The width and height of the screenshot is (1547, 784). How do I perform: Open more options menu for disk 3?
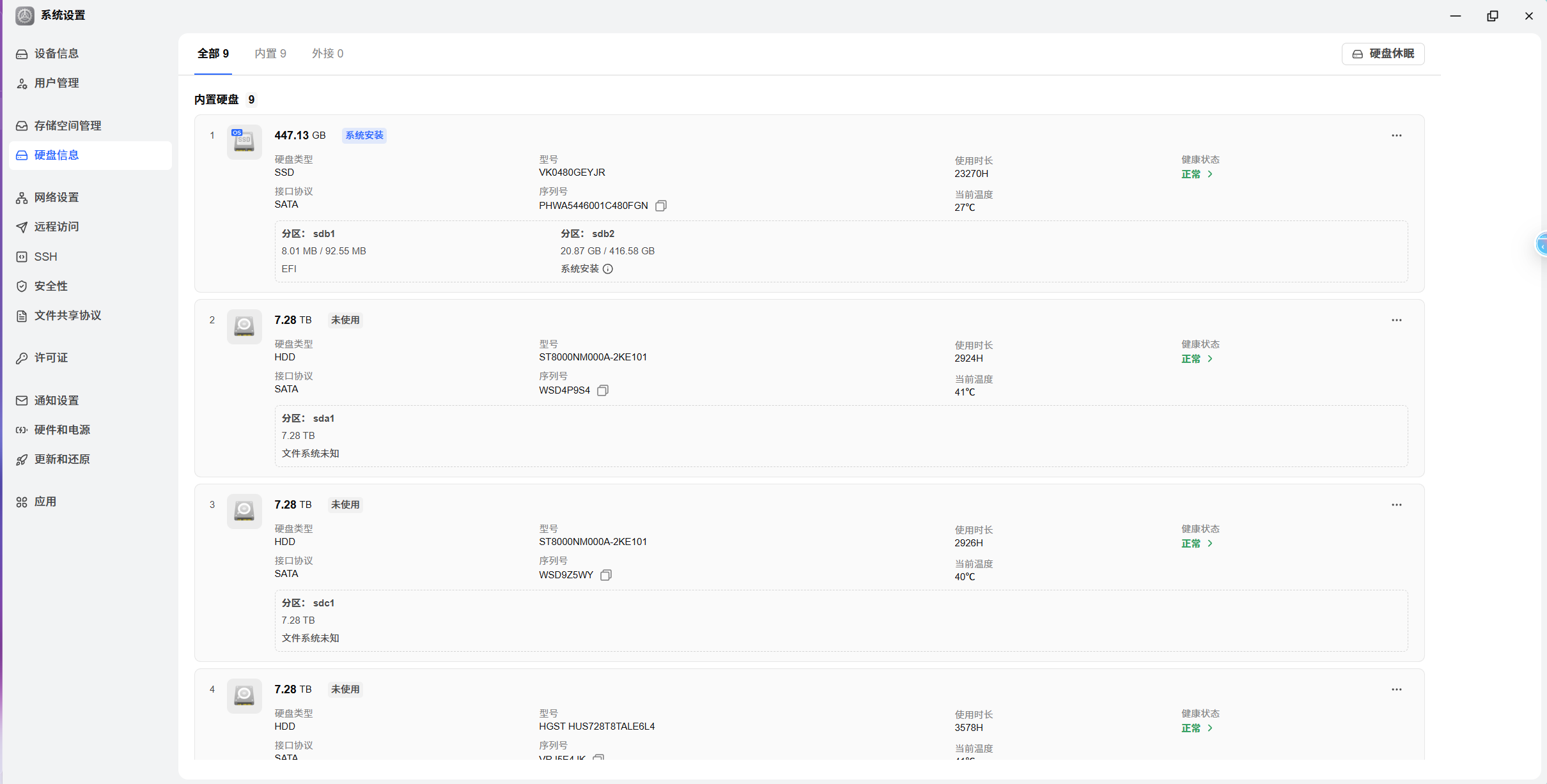click(1396, 505)
